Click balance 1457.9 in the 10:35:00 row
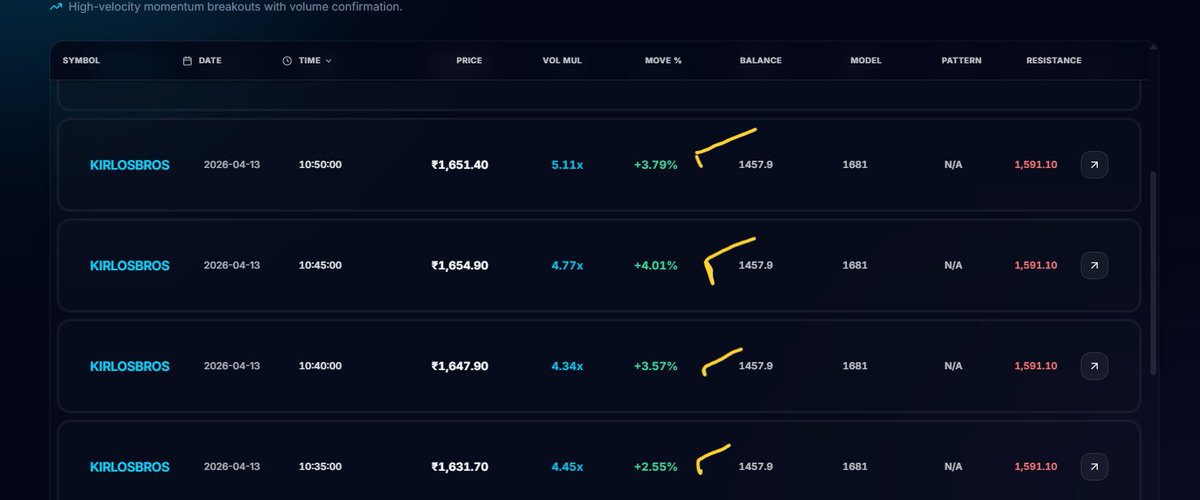 [756, 467]
